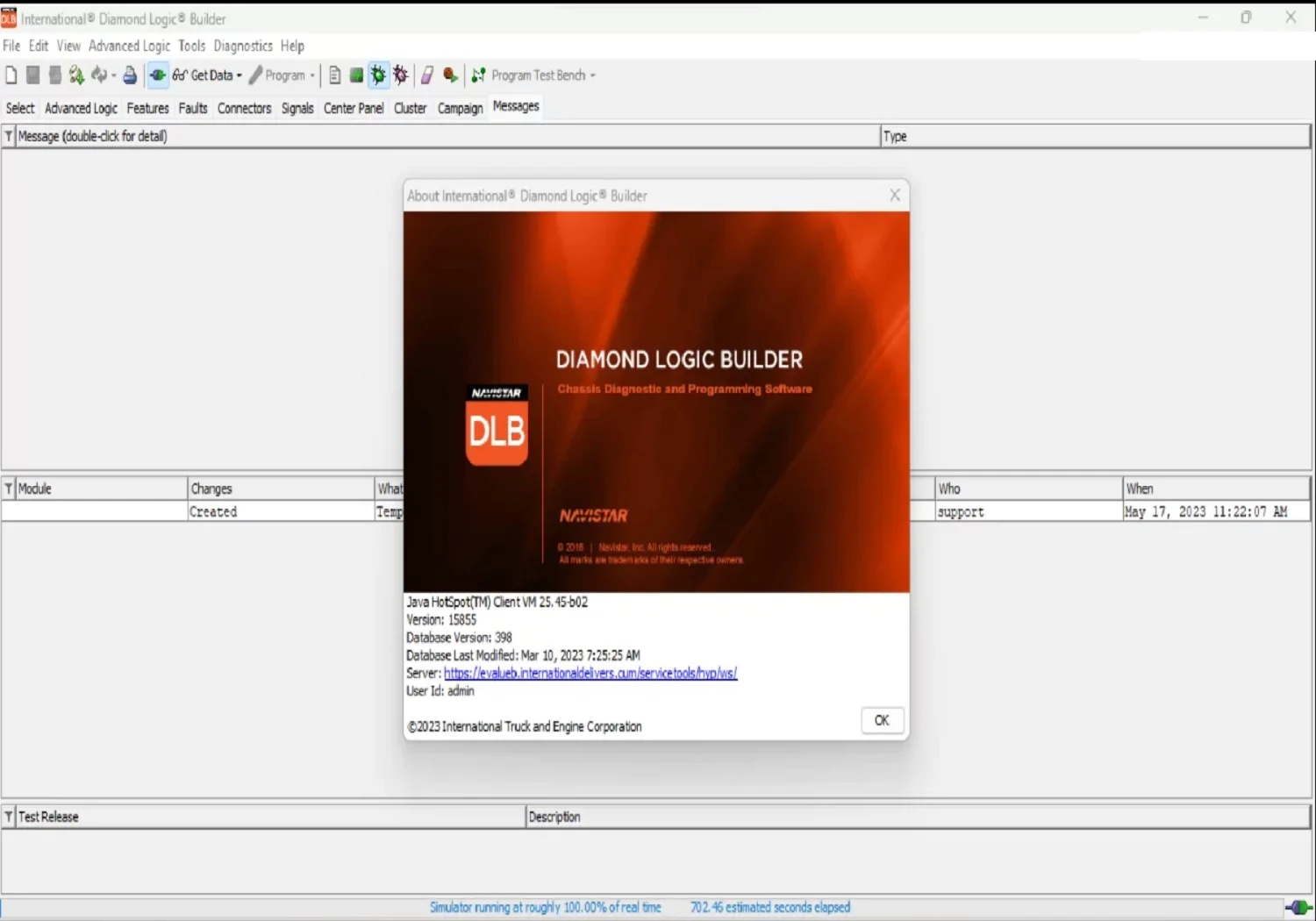Image resolution: width=1316 pixels, height=921 pixels.
Task: Click the document page icon in toolbar
Action: tap(335, 75)
